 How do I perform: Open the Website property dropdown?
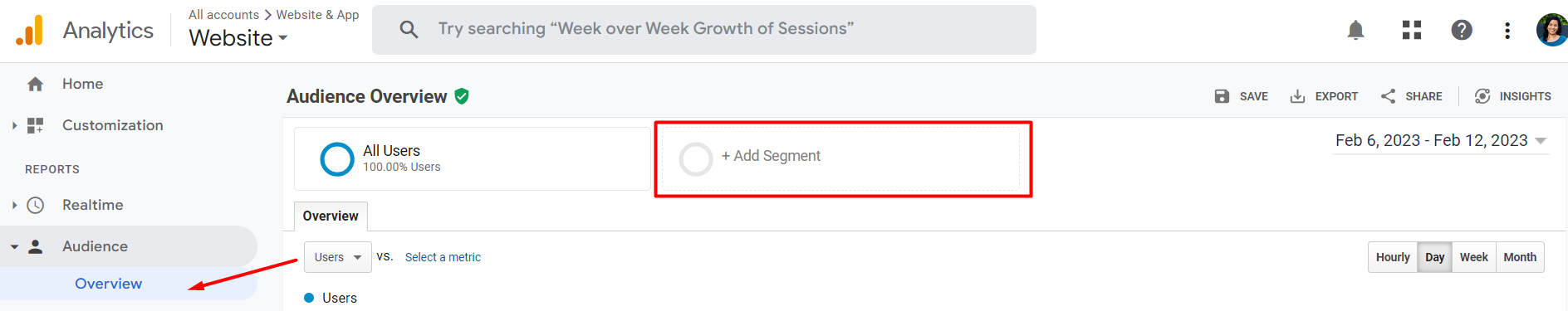coord(238,38)
